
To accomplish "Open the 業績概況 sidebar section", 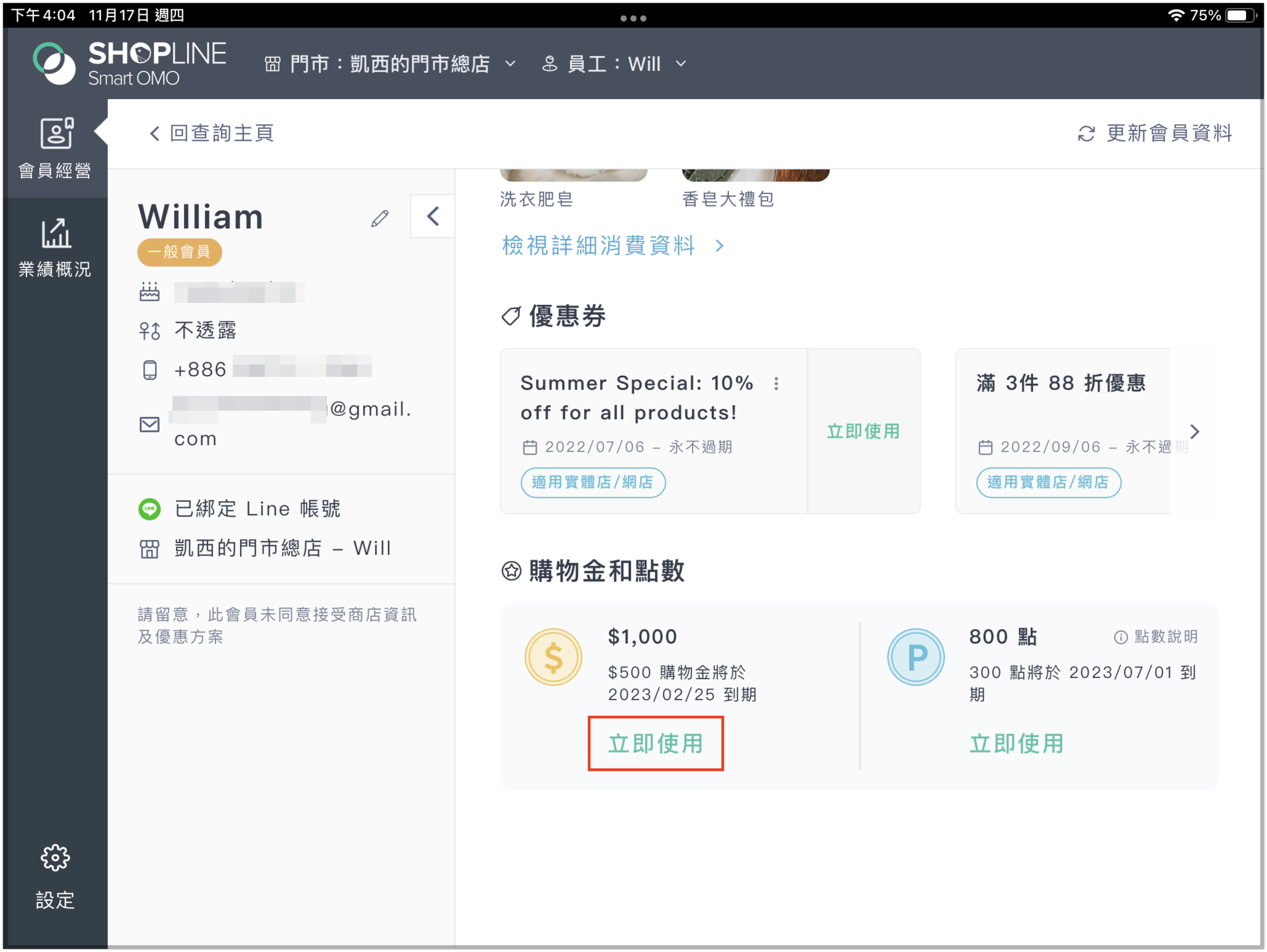I will coord(55,248).
